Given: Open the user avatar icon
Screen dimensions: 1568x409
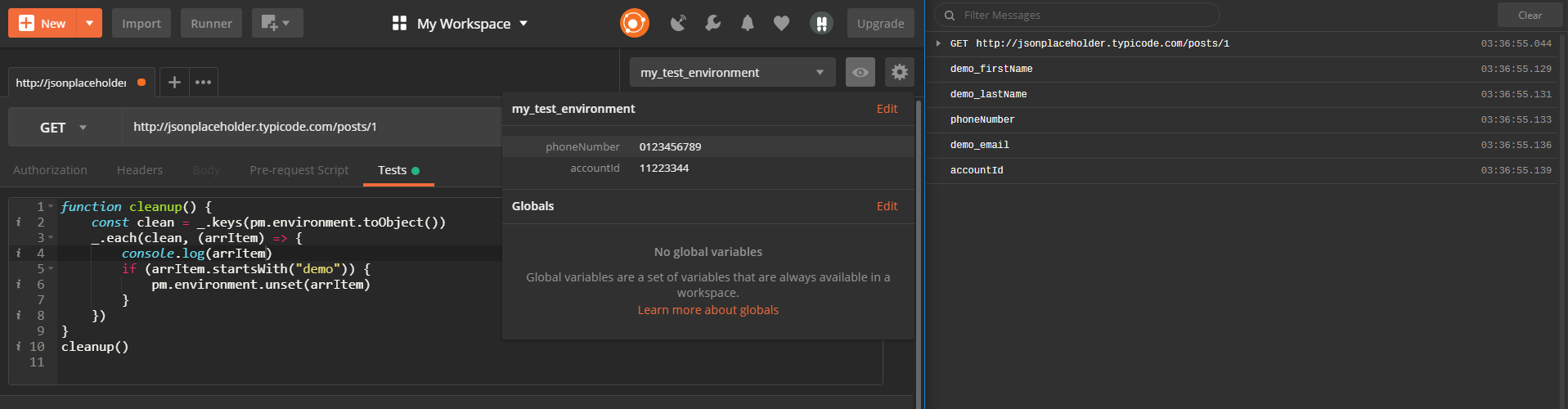Looking at the screenshot, I should pyautogui.click(x=820, y=23).
